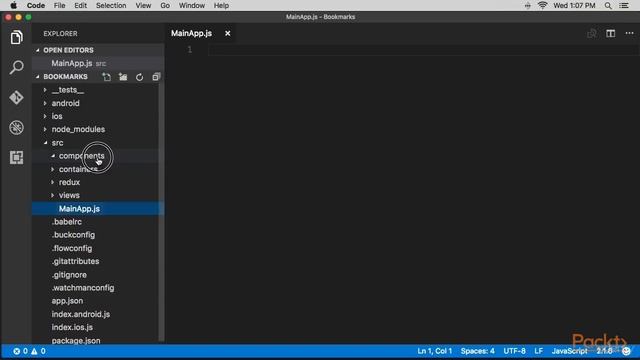Open the Edit menu
The width and height of the screenshot is (640, 360).
pos(80,5)
